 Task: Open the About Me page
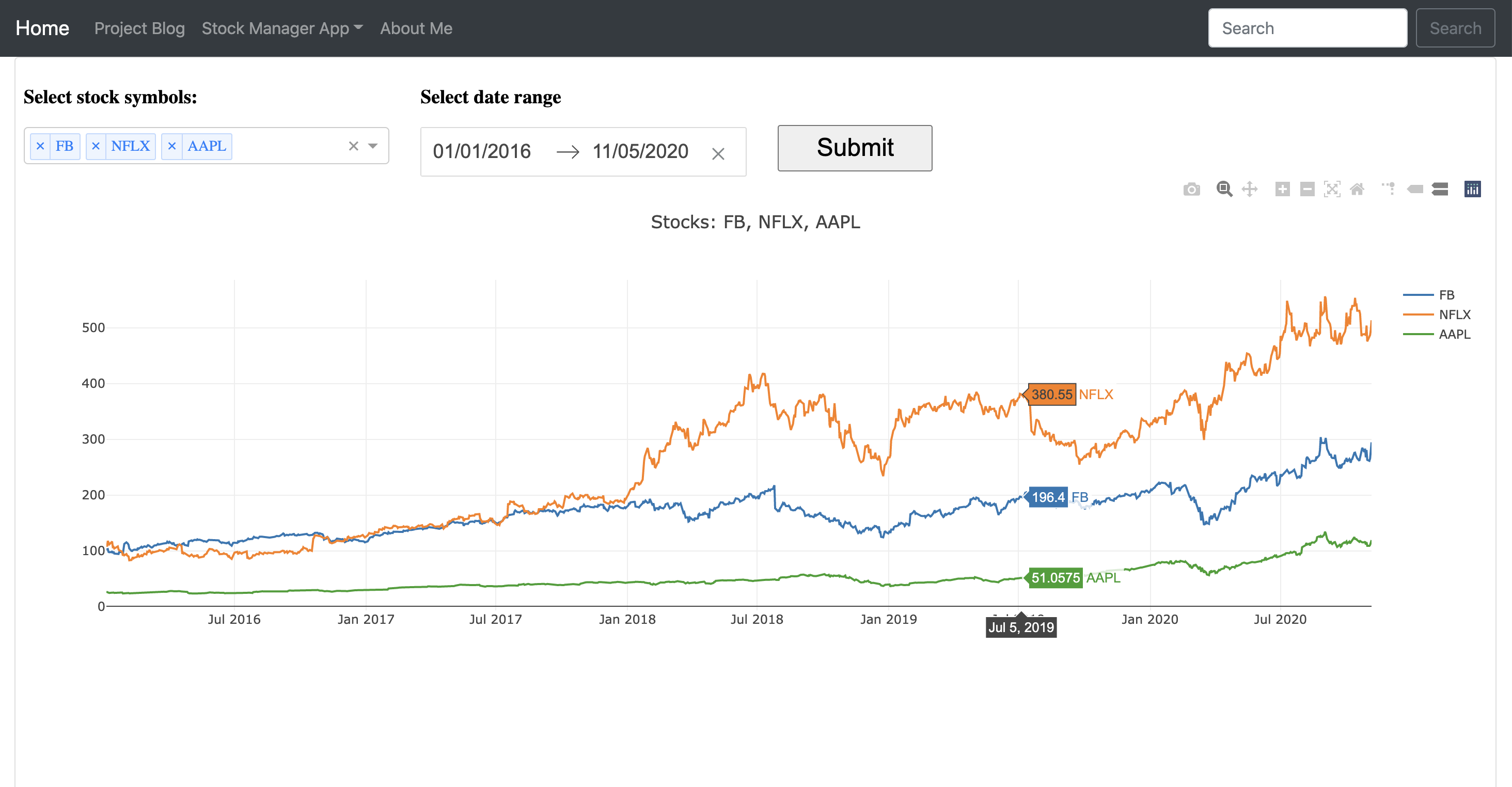(416, 27)
